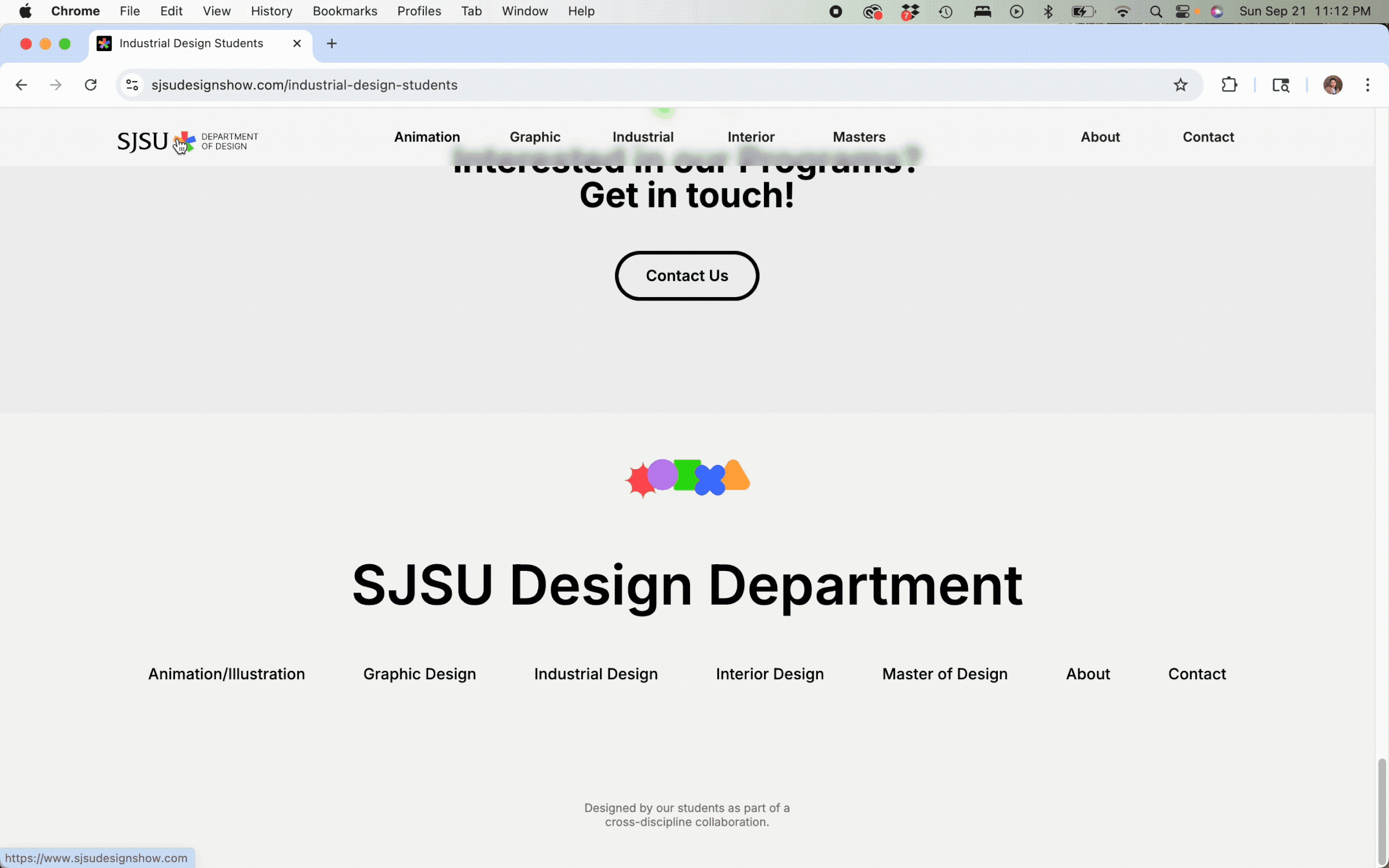Open the Bookmarks menu
Screen dimensions: 1389x868
tap(344, 12)
